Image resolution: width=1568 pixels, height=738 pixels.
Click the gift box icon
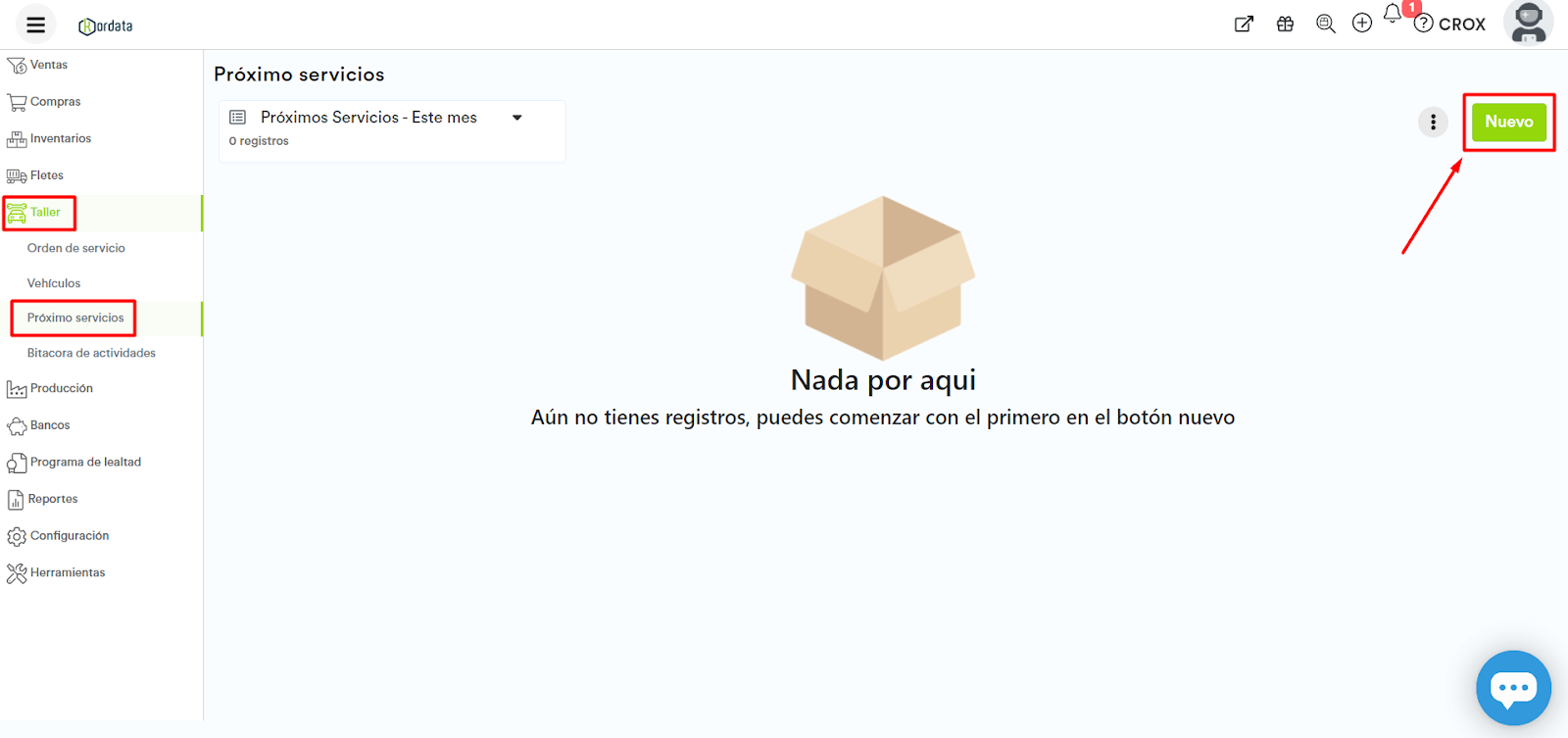click(1285, 25)
